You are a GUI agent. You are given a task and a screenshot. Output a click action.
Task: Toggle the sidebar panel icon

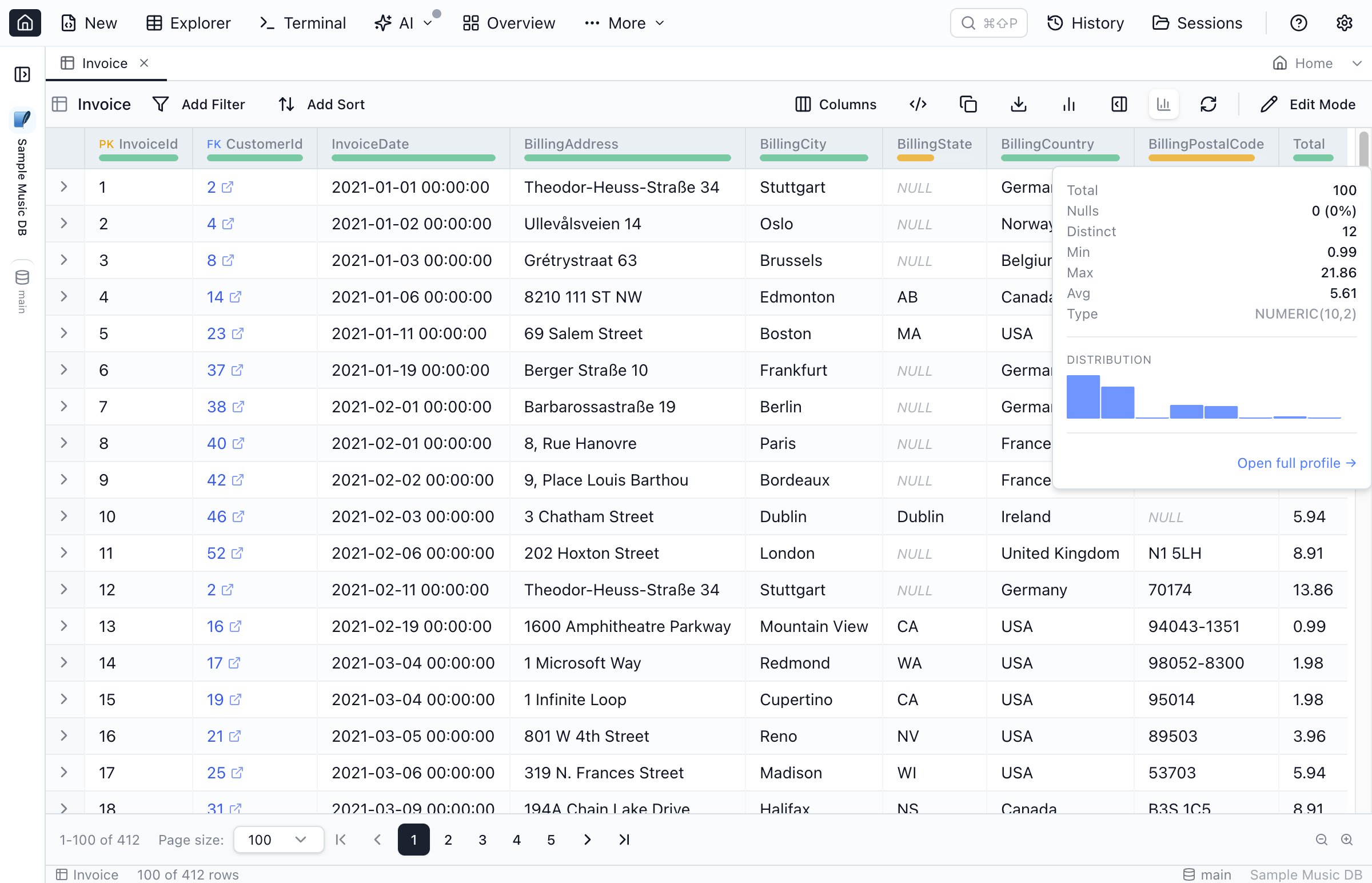click(22, 74)
